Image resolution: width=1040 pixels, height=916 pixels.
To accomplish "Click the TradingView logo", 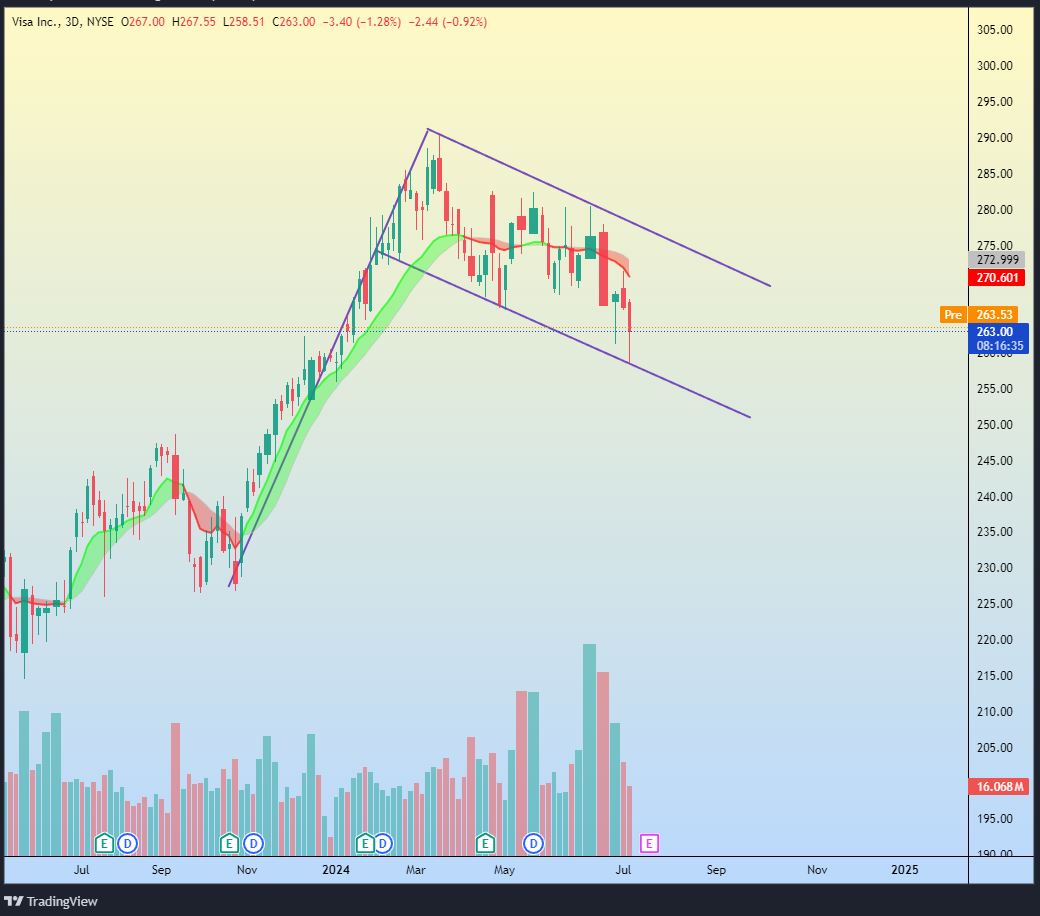I will point(51,901).
